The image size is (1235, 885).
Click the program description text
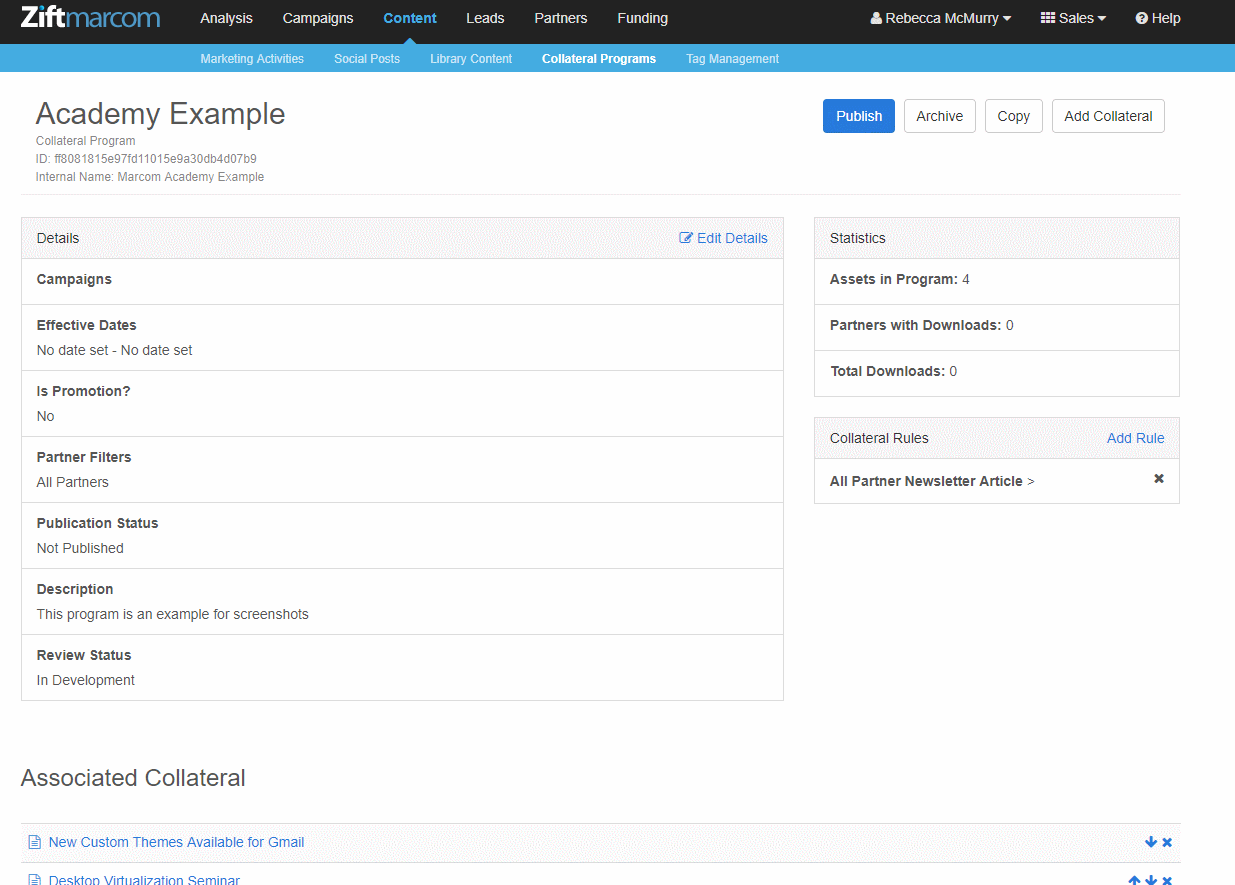[x=173, y=614]
